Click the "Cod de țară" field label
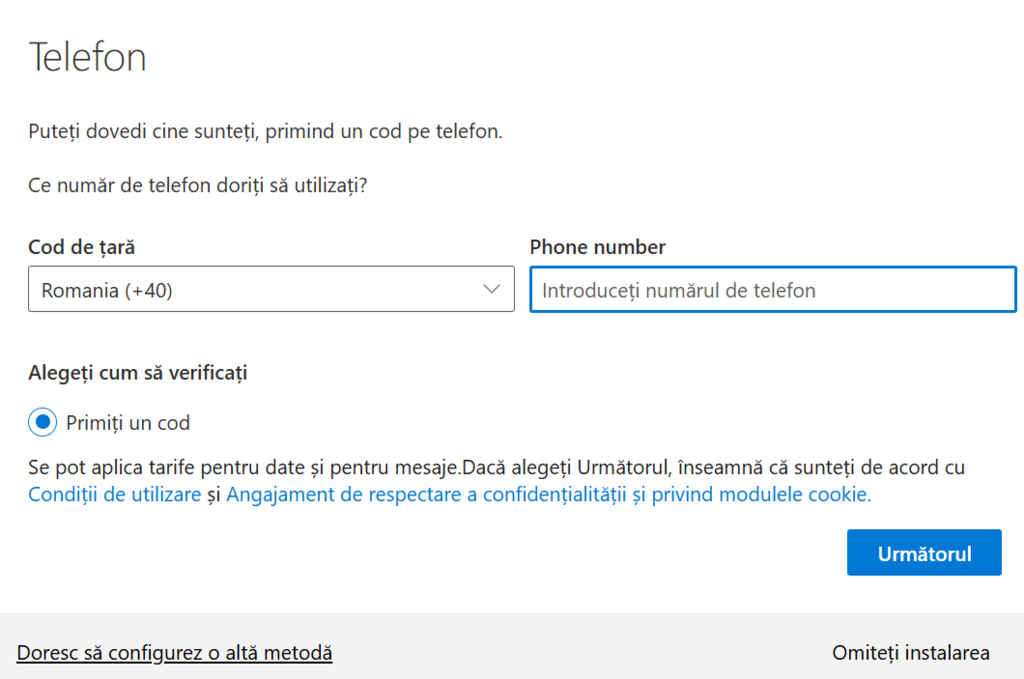This screenshot has width=1024, height=679. (82, 247)
